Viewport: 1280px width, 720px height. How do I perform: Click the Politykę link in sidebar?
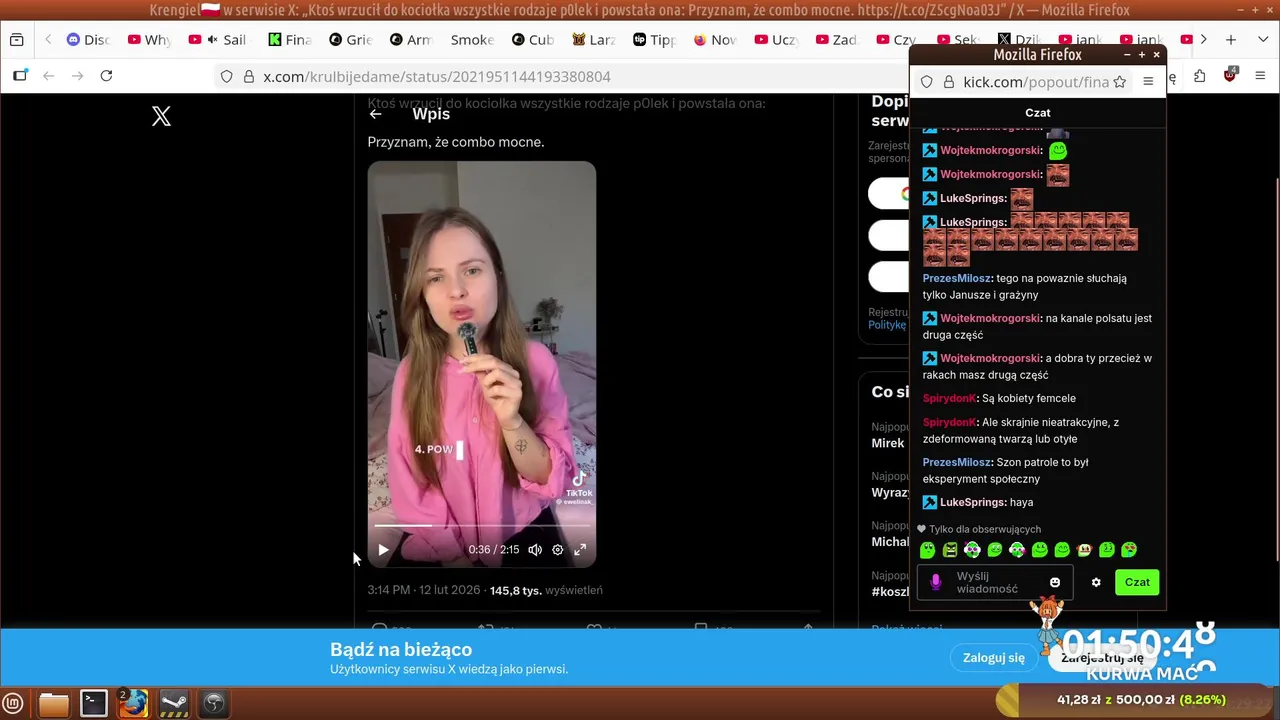point(887,325)
